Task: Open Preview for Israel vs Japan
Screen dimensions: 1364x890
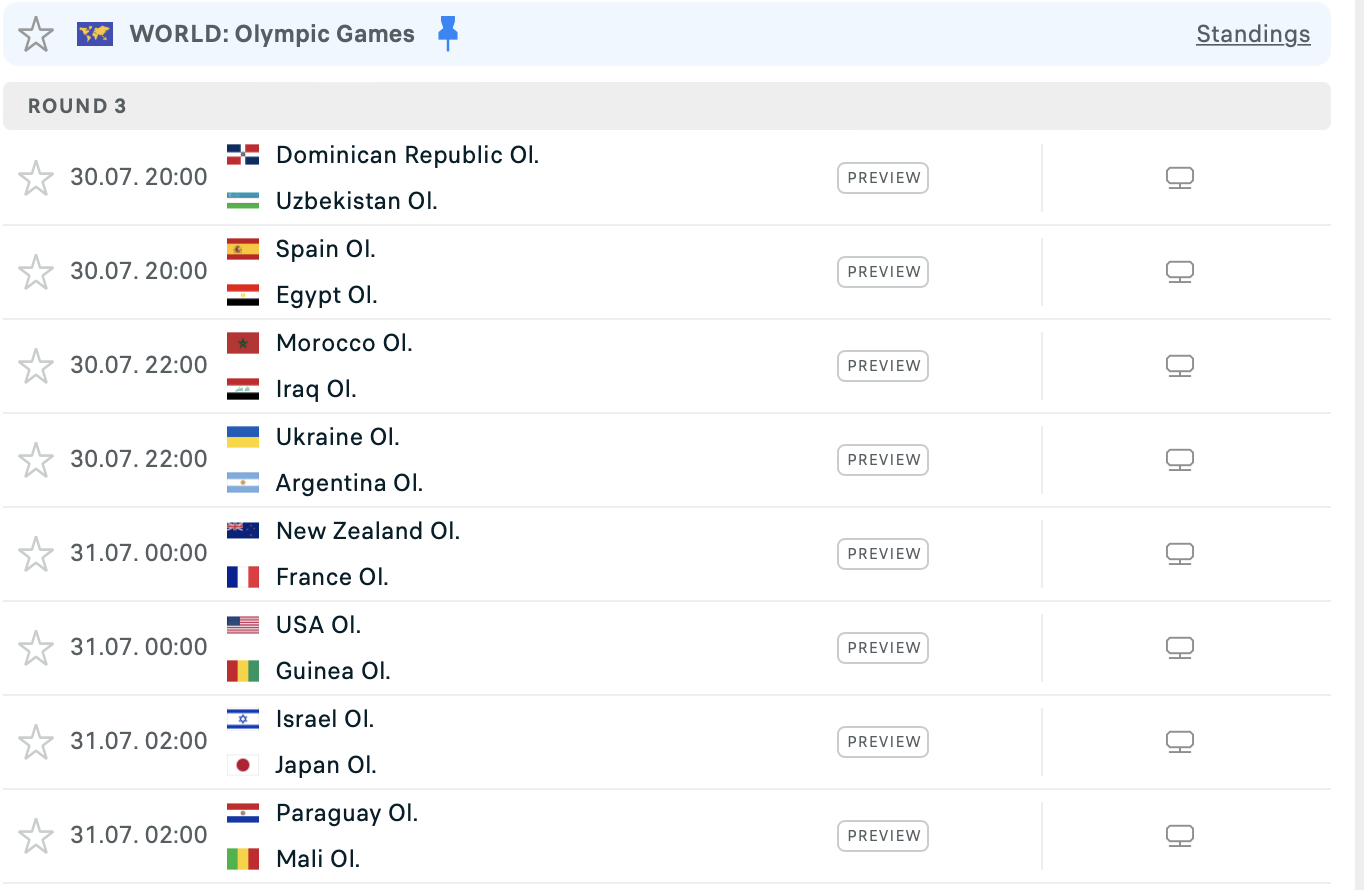Action: pos(883,742)
